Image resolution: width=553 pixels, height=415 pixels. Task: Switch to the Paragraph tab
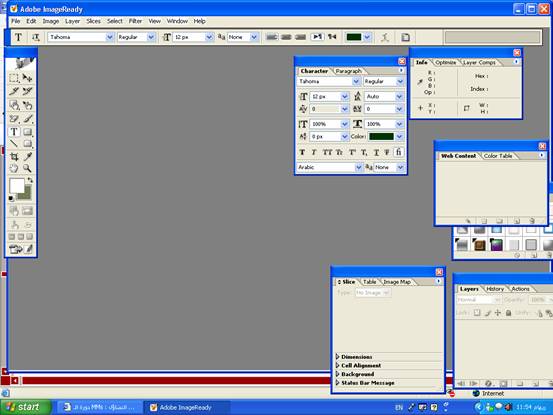[348, 71]
